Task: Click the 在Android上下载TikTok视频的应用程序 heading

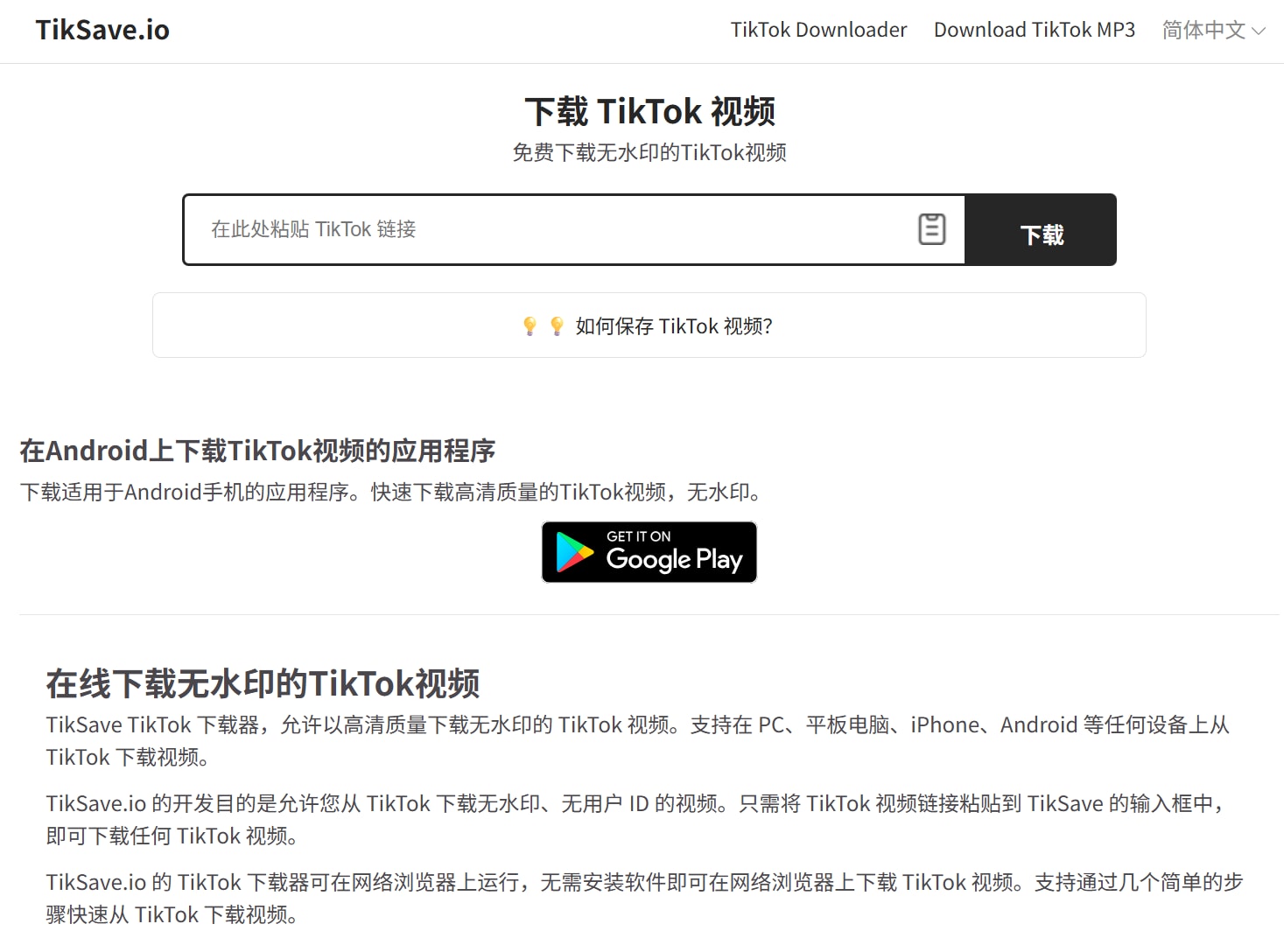Action: tap(257, 451)
